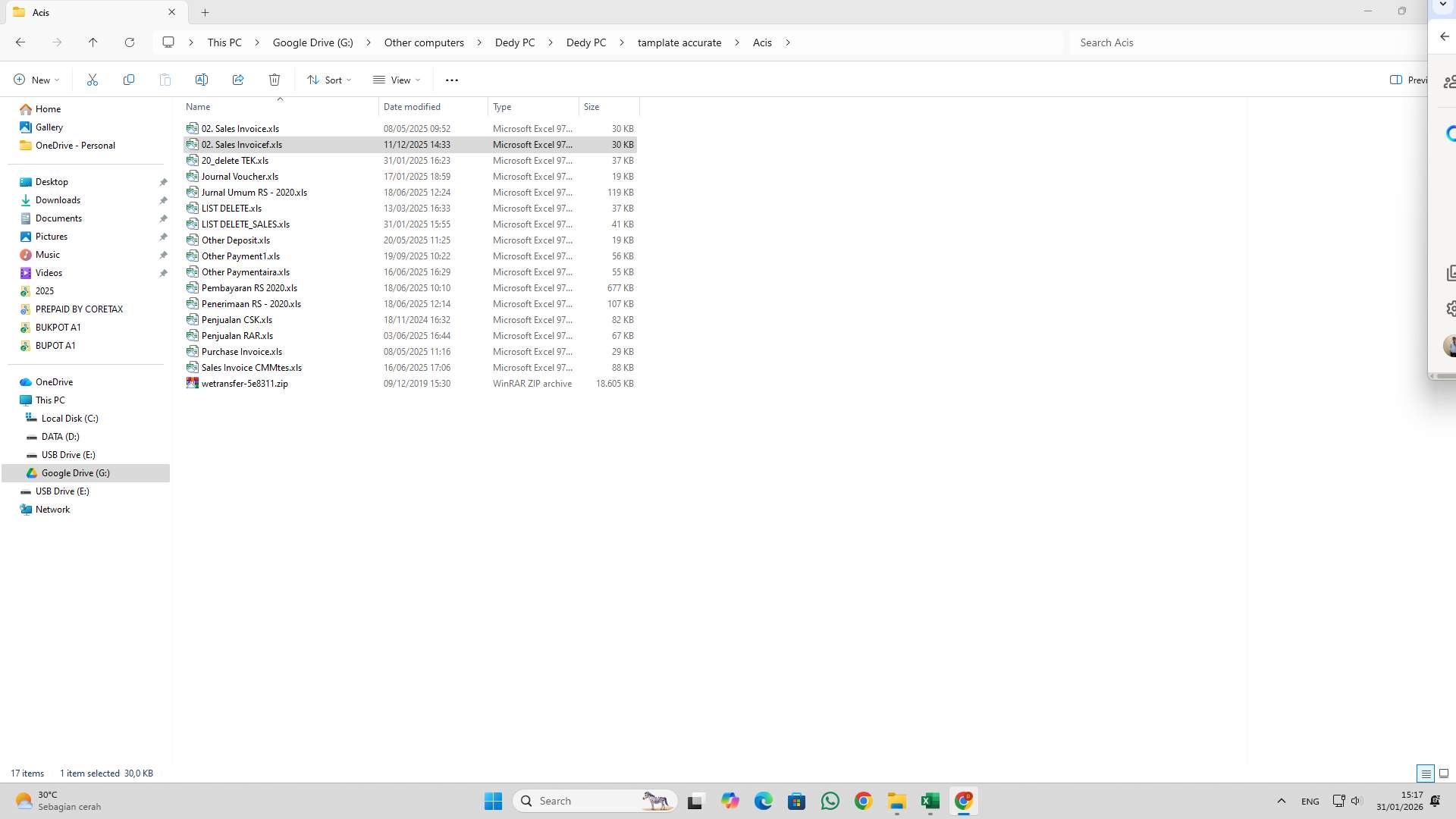Switch to thumbnail view in status bar

(x=1445, y=773)
